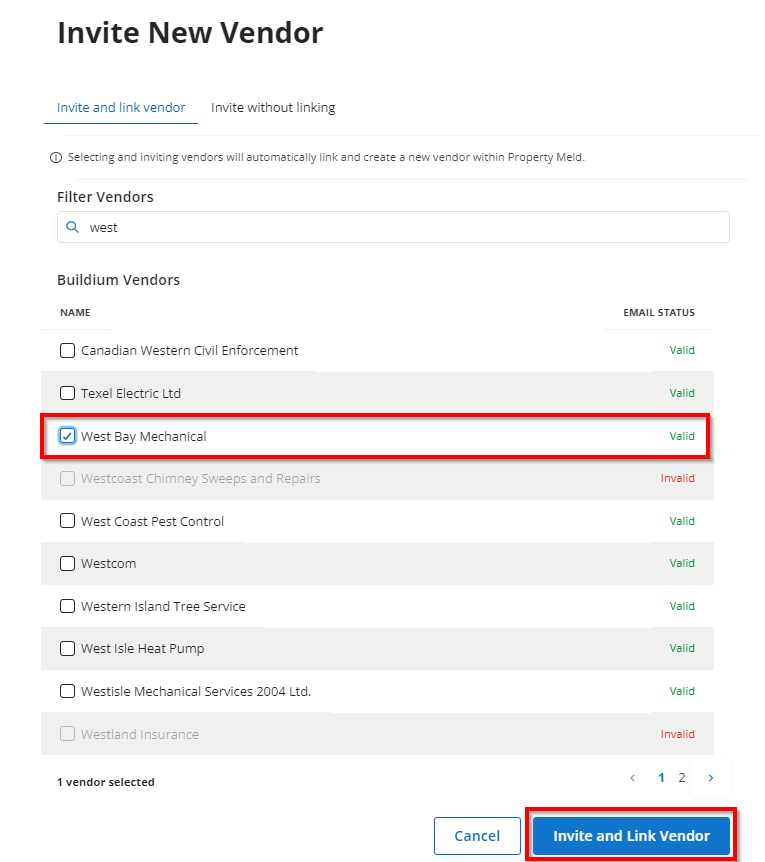The height and width of the screenshot is (862, 765).
Task: Go to previous page with left chevron
Action: pyautogui.click(x=633, y=778)
